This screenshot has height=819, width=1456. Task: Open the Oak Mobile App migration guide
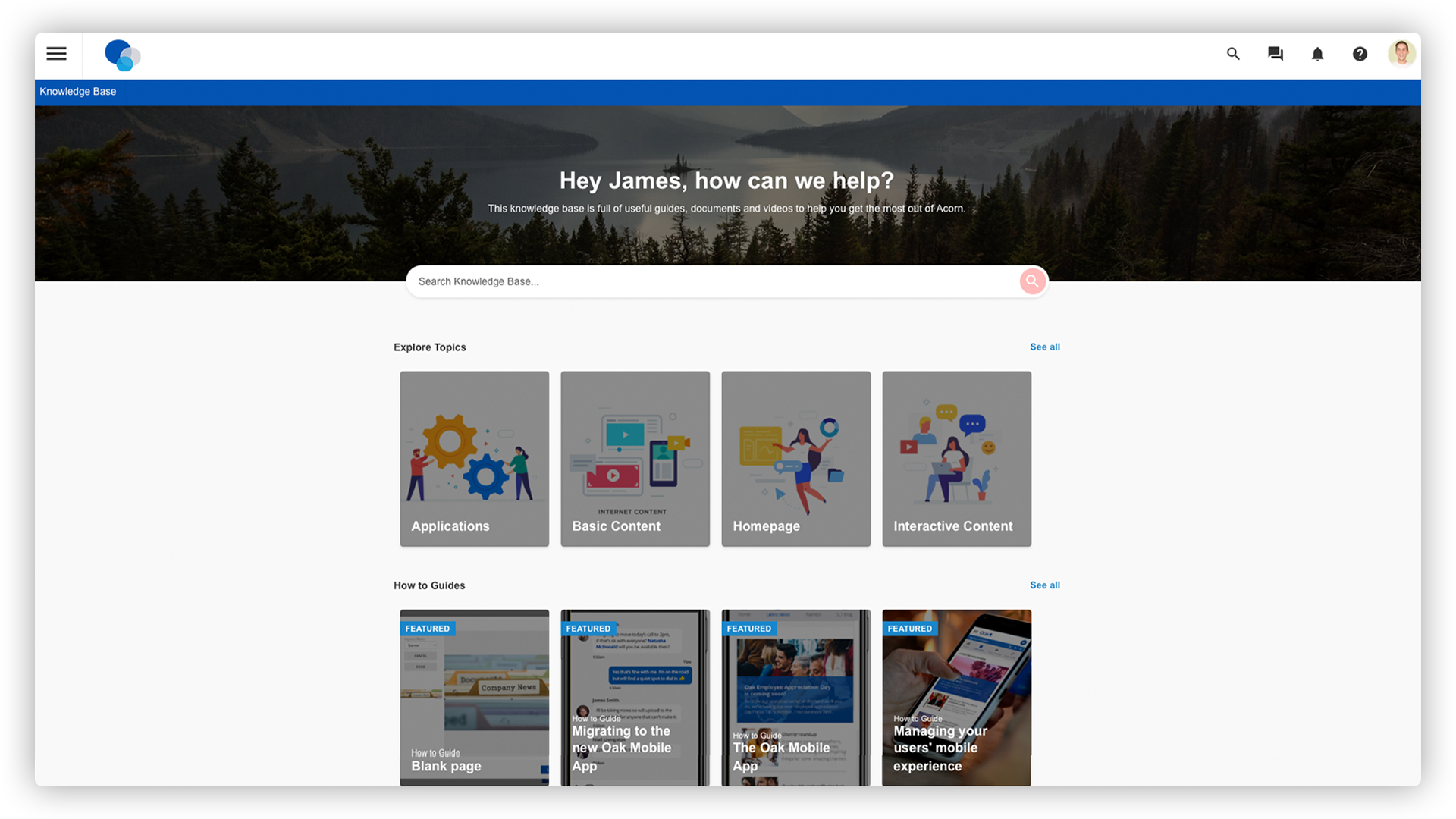(x=635, y=698)
